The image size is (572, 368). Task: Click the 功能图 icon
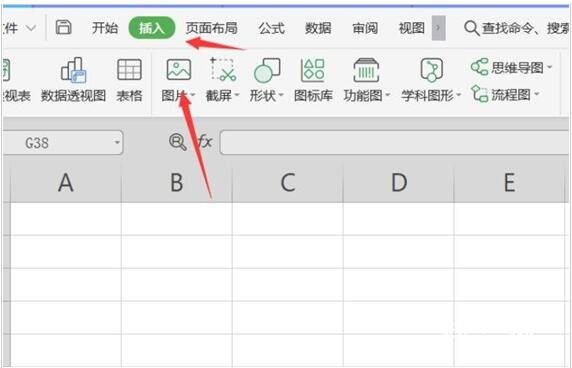coord(366,70)
